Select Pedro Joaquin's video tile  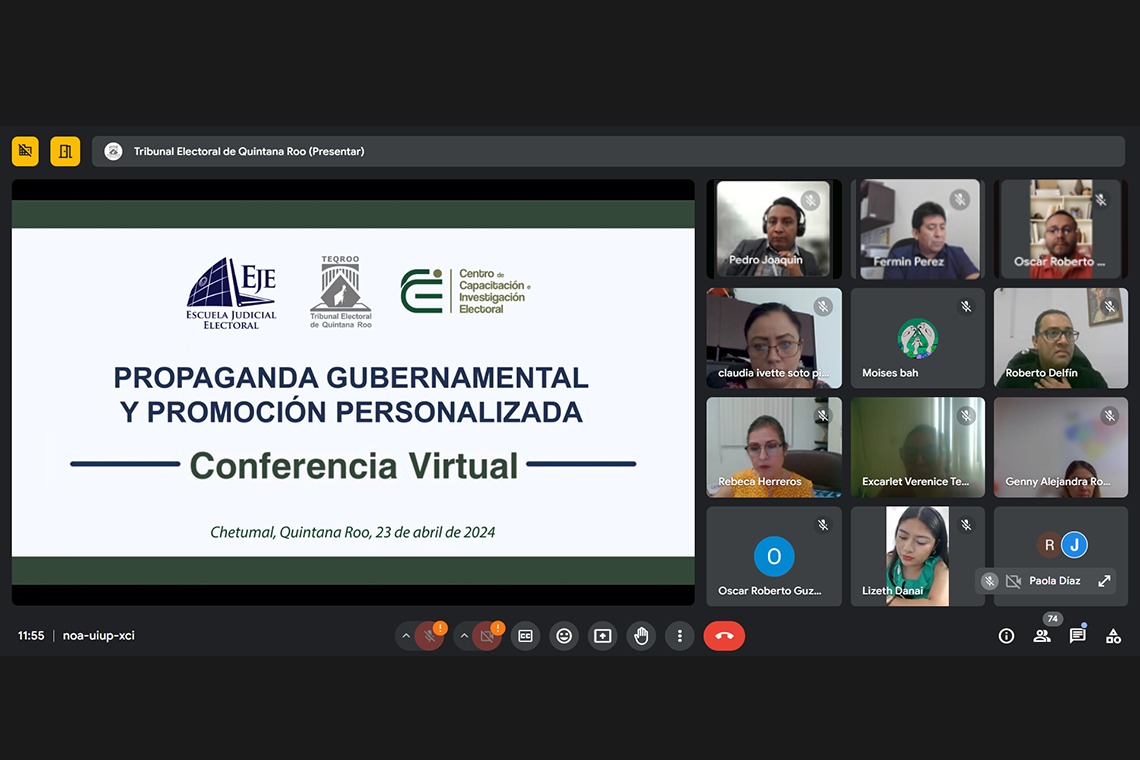point(773,229)
